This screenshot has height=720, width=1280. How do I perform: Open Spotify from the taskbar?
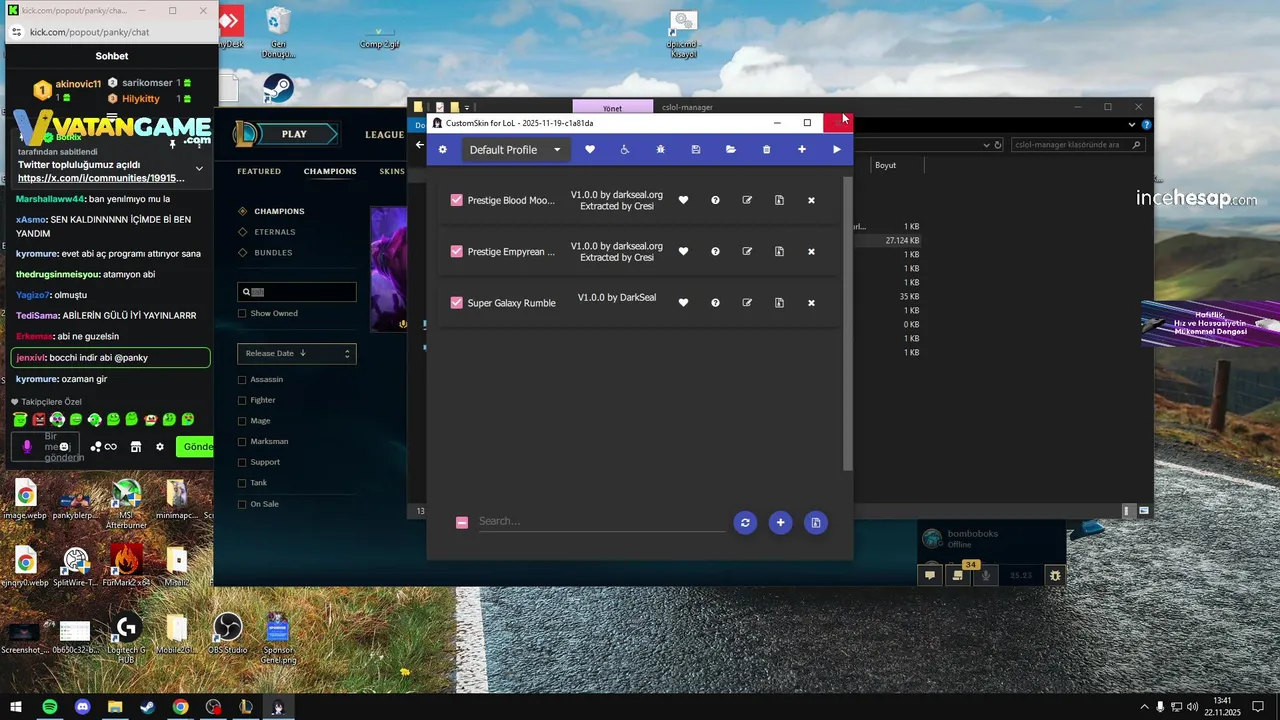pos(50,707)
